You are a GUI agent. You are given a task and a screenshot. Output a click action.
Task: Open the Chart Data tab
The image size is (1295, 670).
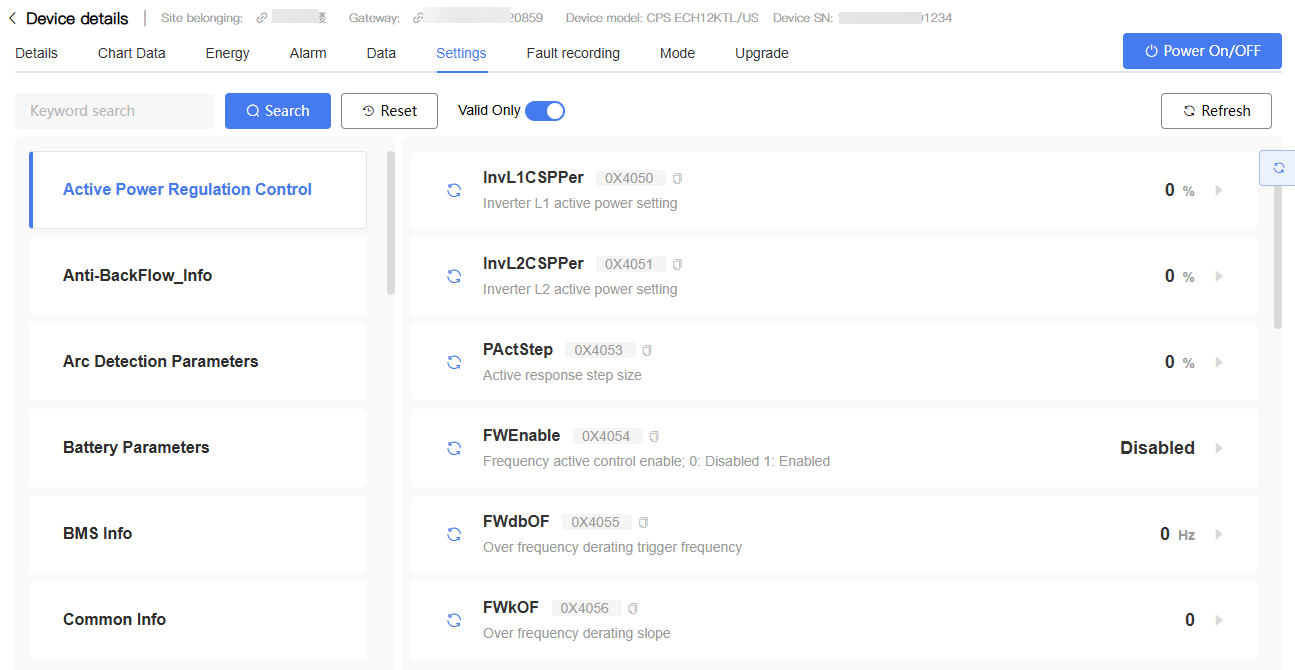point(132,53)
